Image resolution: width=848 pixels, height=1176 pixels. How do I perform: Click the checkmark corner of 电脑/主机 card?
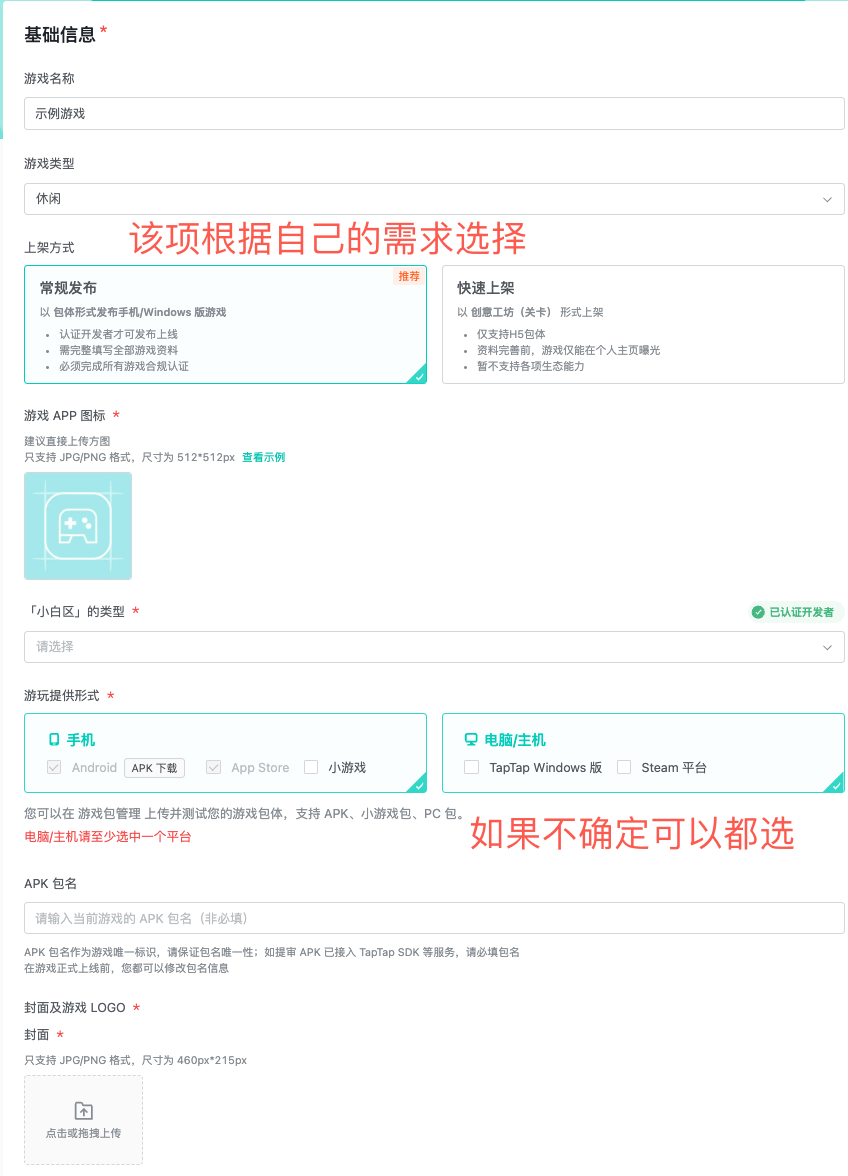[x=835, y=784]
